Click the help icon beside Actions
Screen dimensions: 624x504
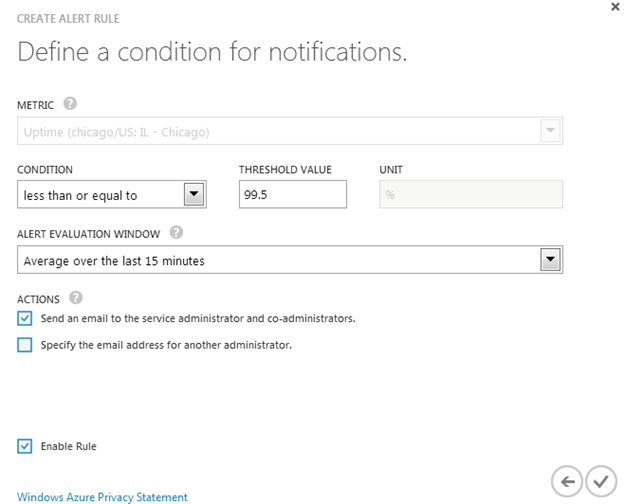pos(77,298)
